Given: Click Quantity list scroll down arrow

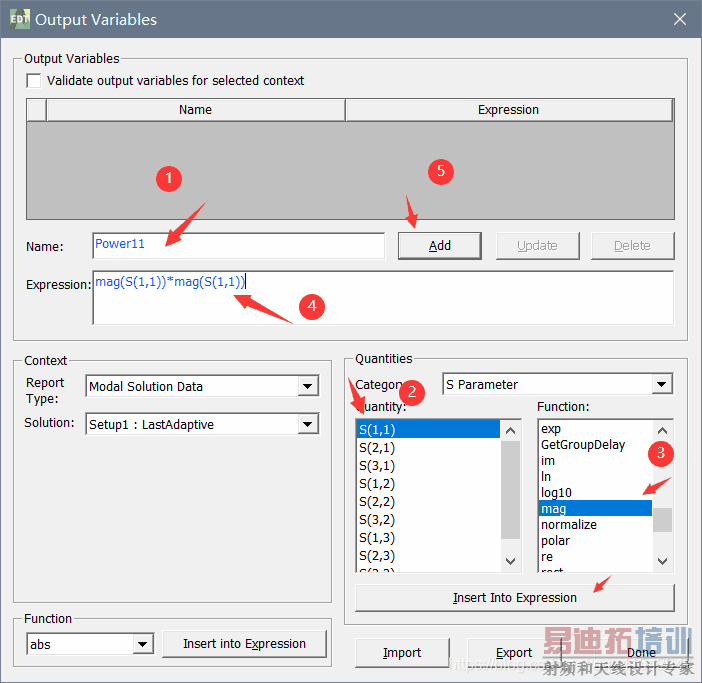Looking at the screenshot, I should point(510,561).
